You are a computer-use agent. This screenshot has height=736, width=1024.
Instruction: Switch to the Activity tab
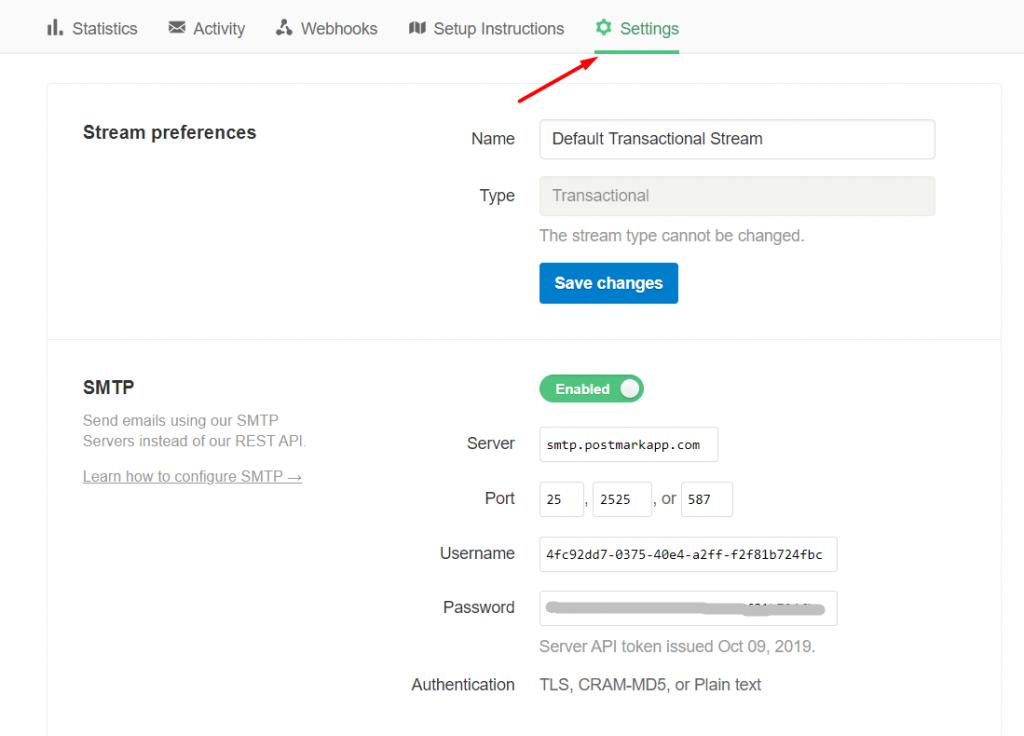206,28
